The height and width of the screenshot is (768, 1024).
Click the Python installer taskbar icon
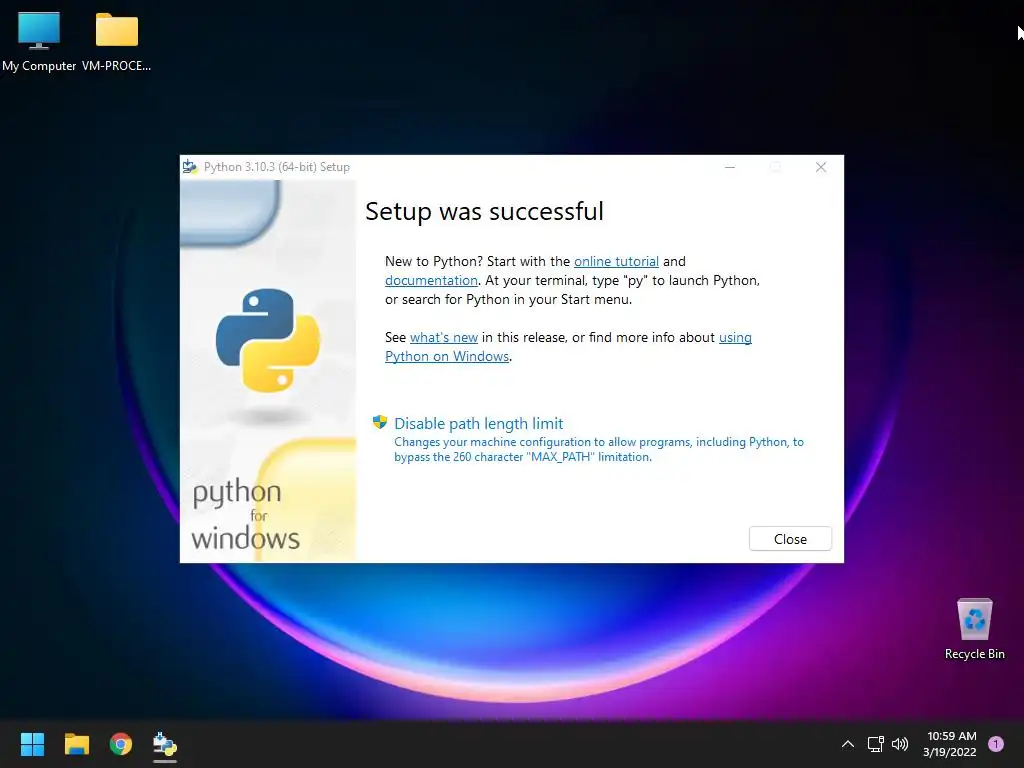[x=165, y=744]
